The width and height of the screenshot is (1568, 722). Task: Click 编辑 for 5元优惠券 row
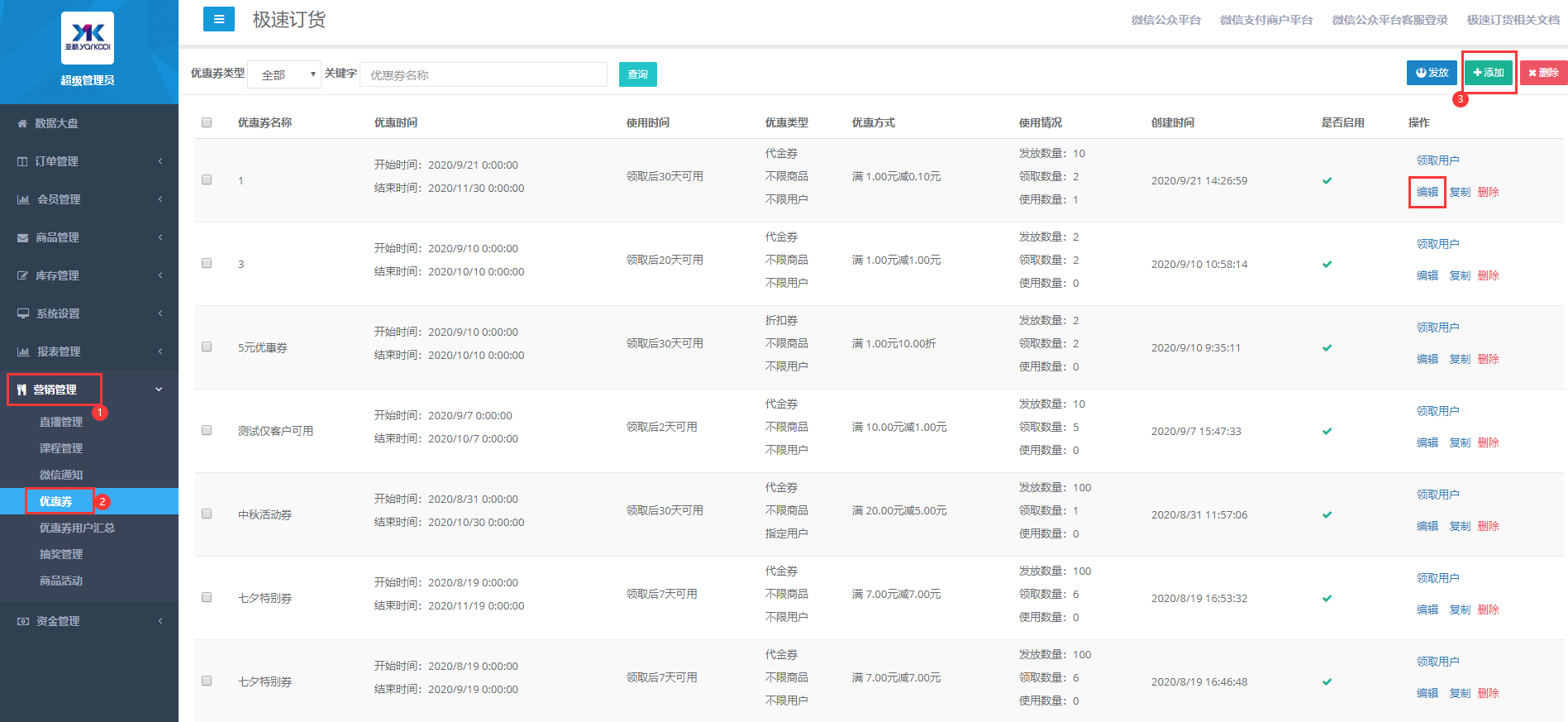[x=1427, y=359]
